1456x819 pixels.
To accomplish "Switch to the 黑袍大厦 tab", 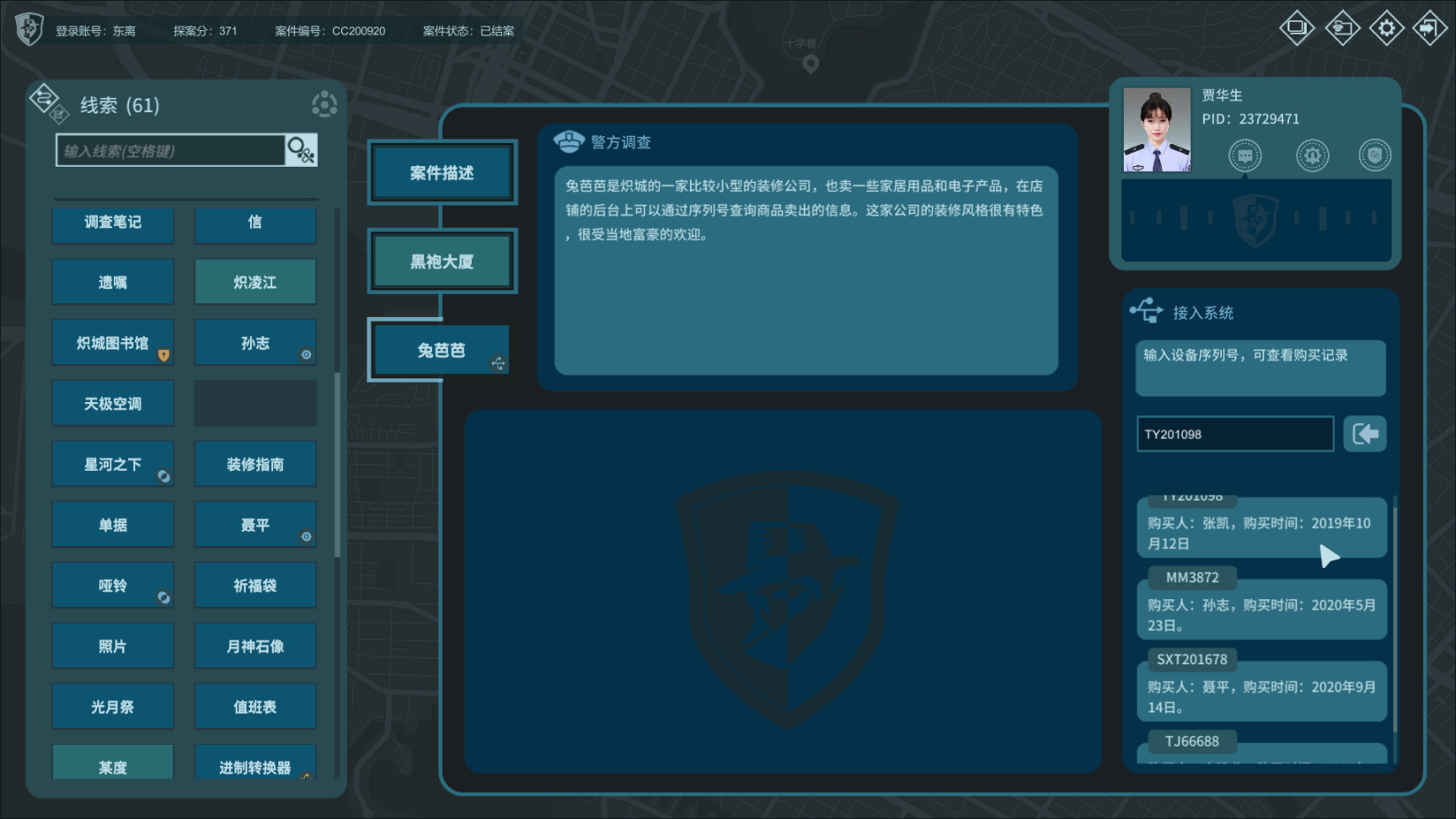I will (442, 261).
